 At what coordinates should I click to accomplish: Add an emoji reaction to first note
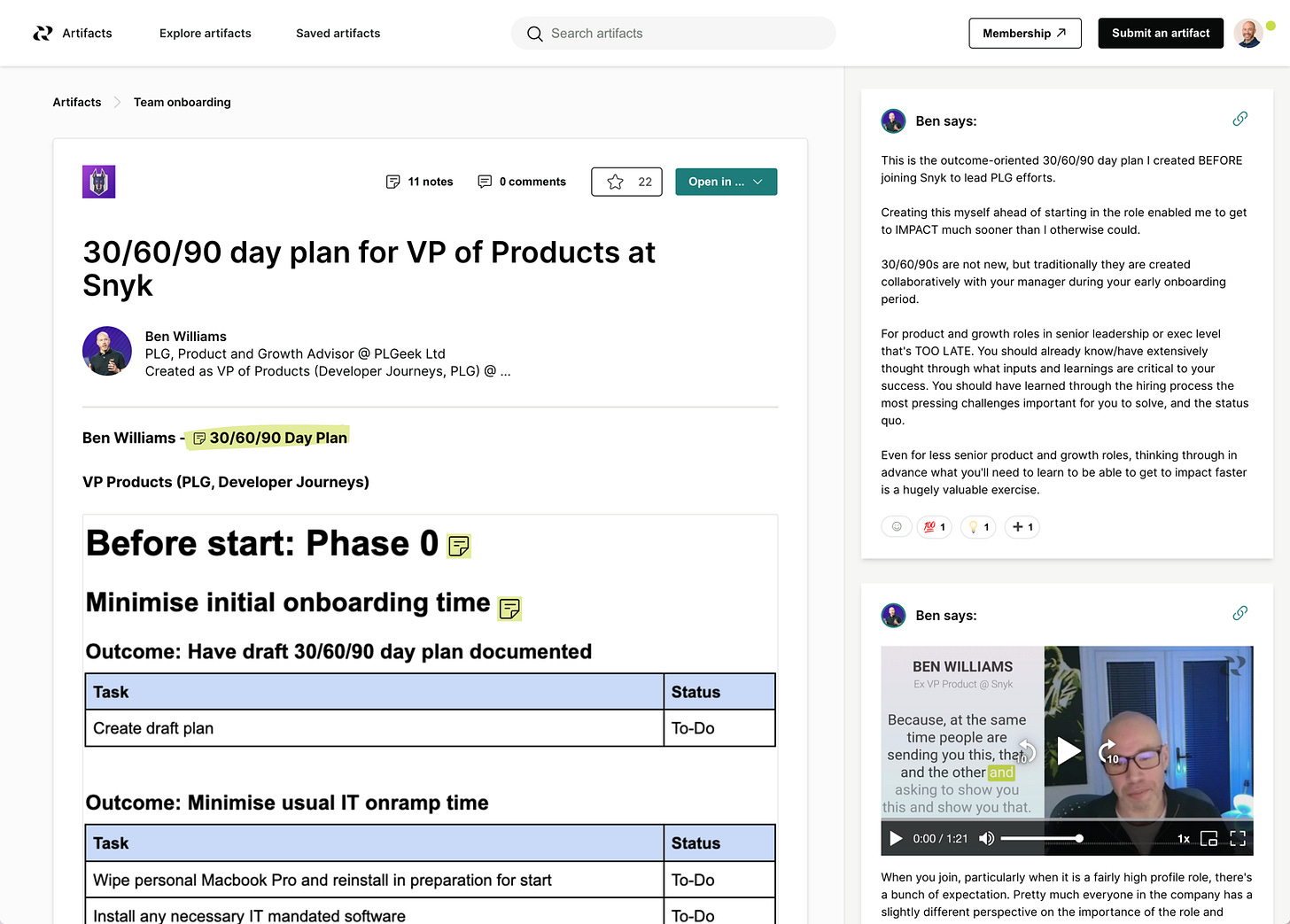tap(897, 527)
